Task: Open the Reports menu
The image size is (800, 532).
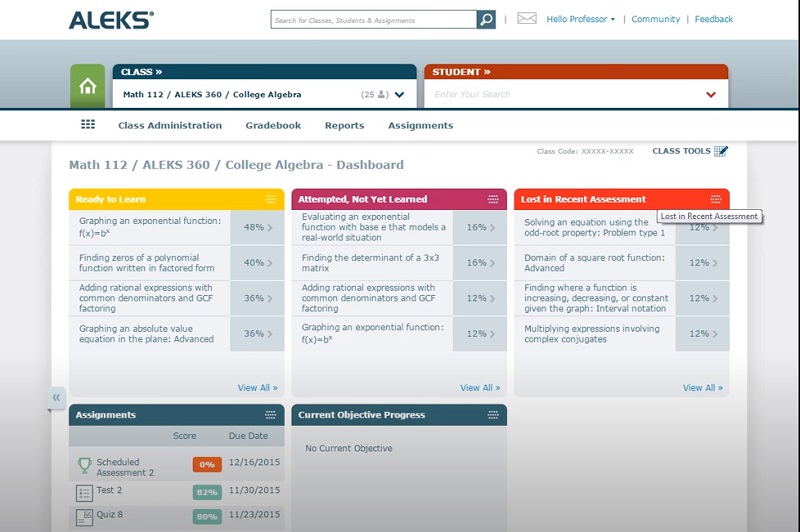Action: (x=344, y=125)
